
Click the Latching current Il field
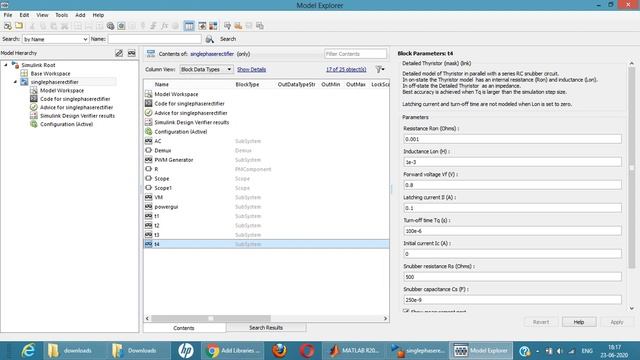(512, 208)
